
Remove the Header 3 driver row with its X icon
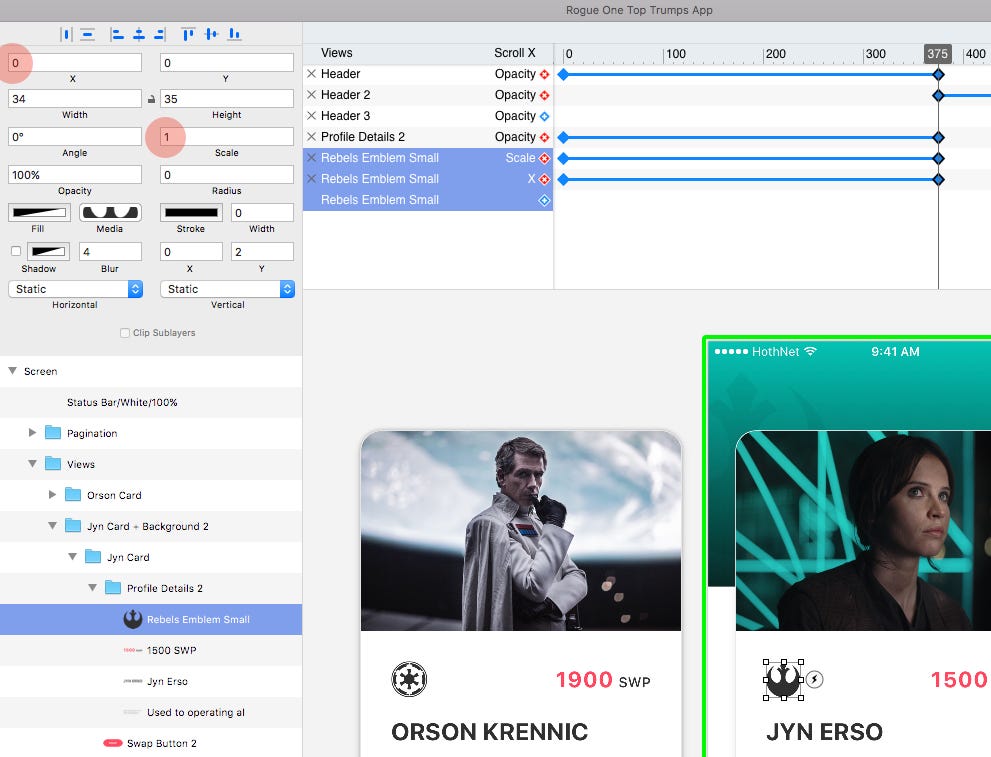point(312,116)
